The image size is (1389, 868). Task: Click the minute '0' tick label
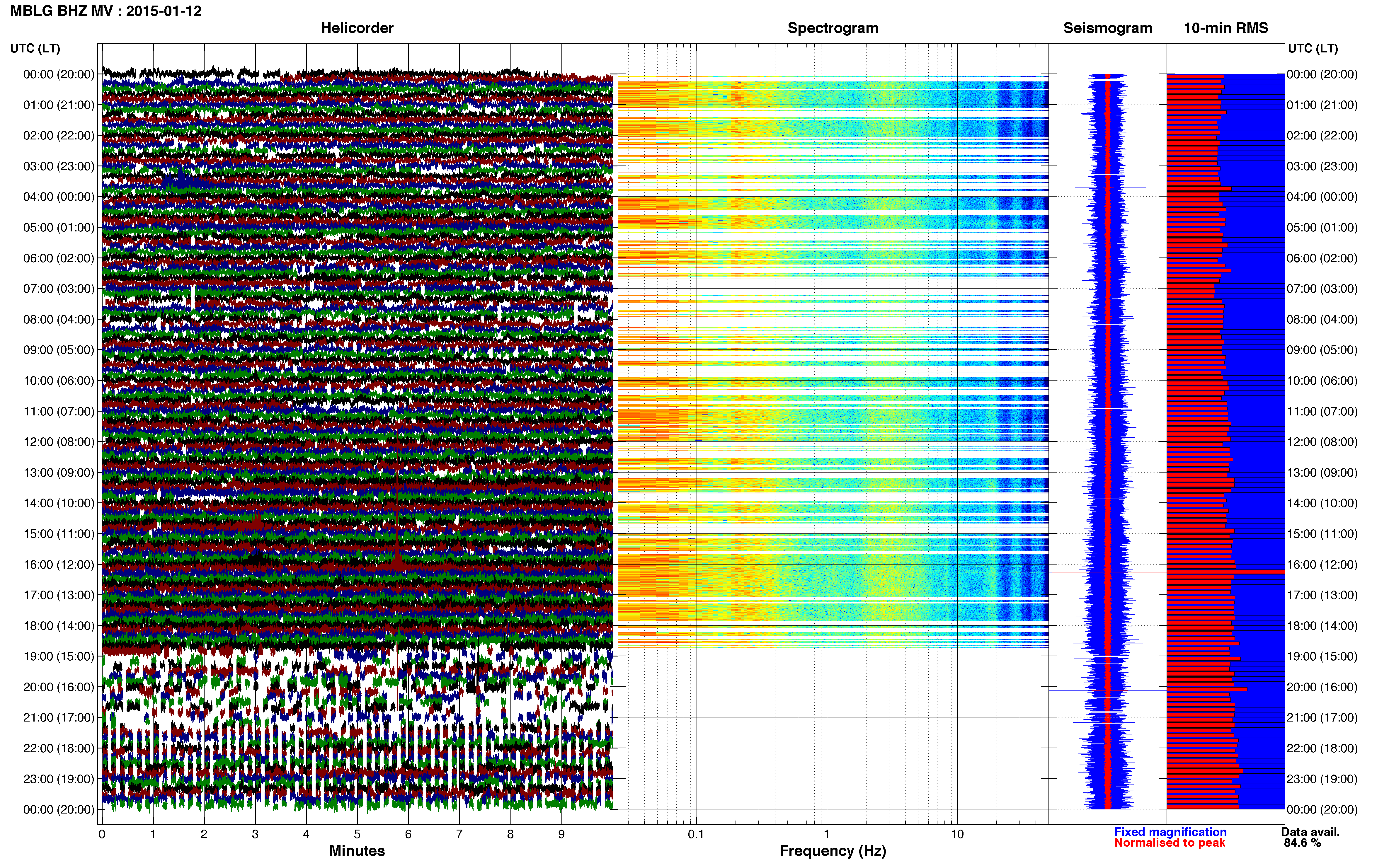pos(102,834)
